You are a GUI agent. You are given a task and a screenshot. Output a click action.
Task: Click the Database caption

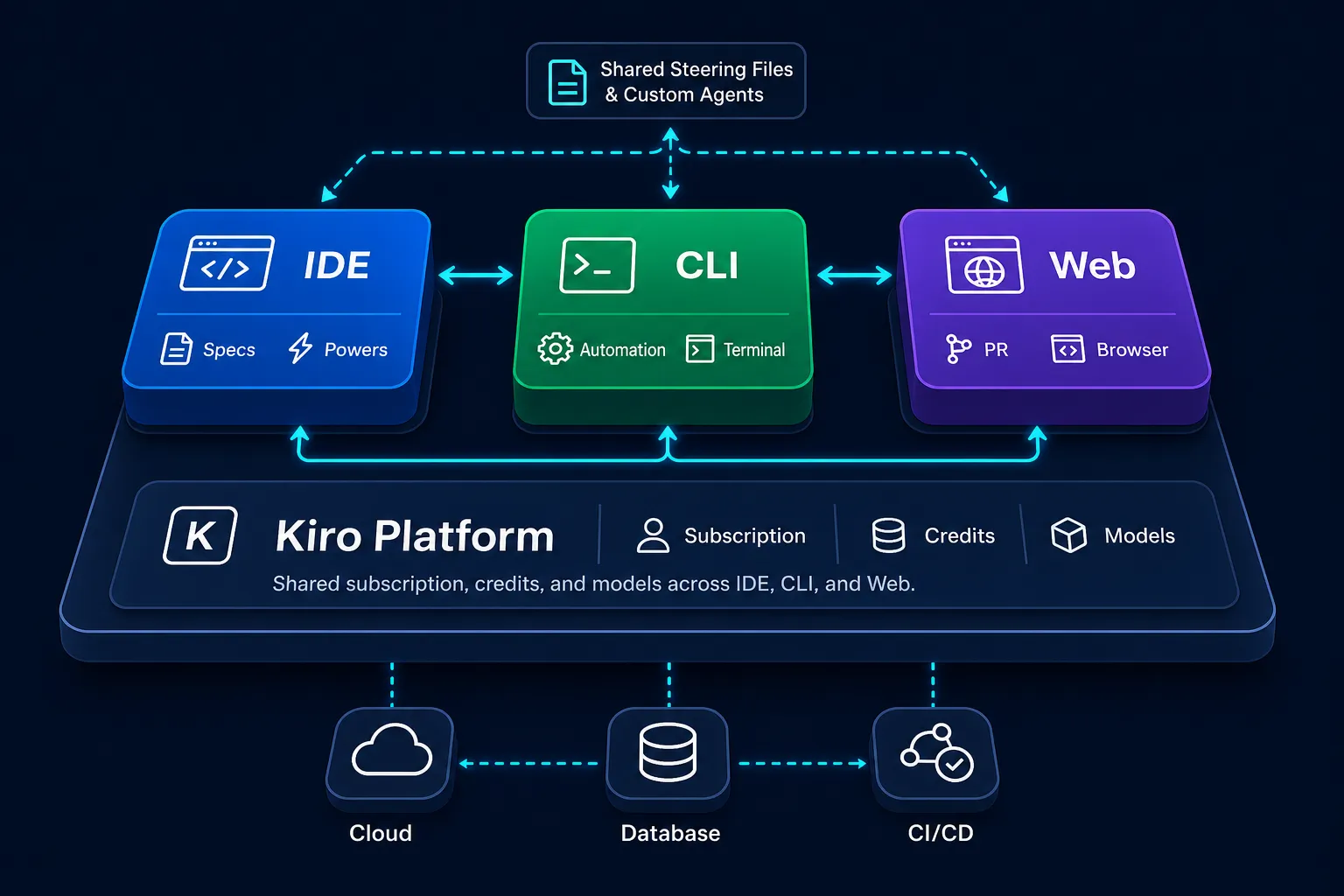(670, 833)
